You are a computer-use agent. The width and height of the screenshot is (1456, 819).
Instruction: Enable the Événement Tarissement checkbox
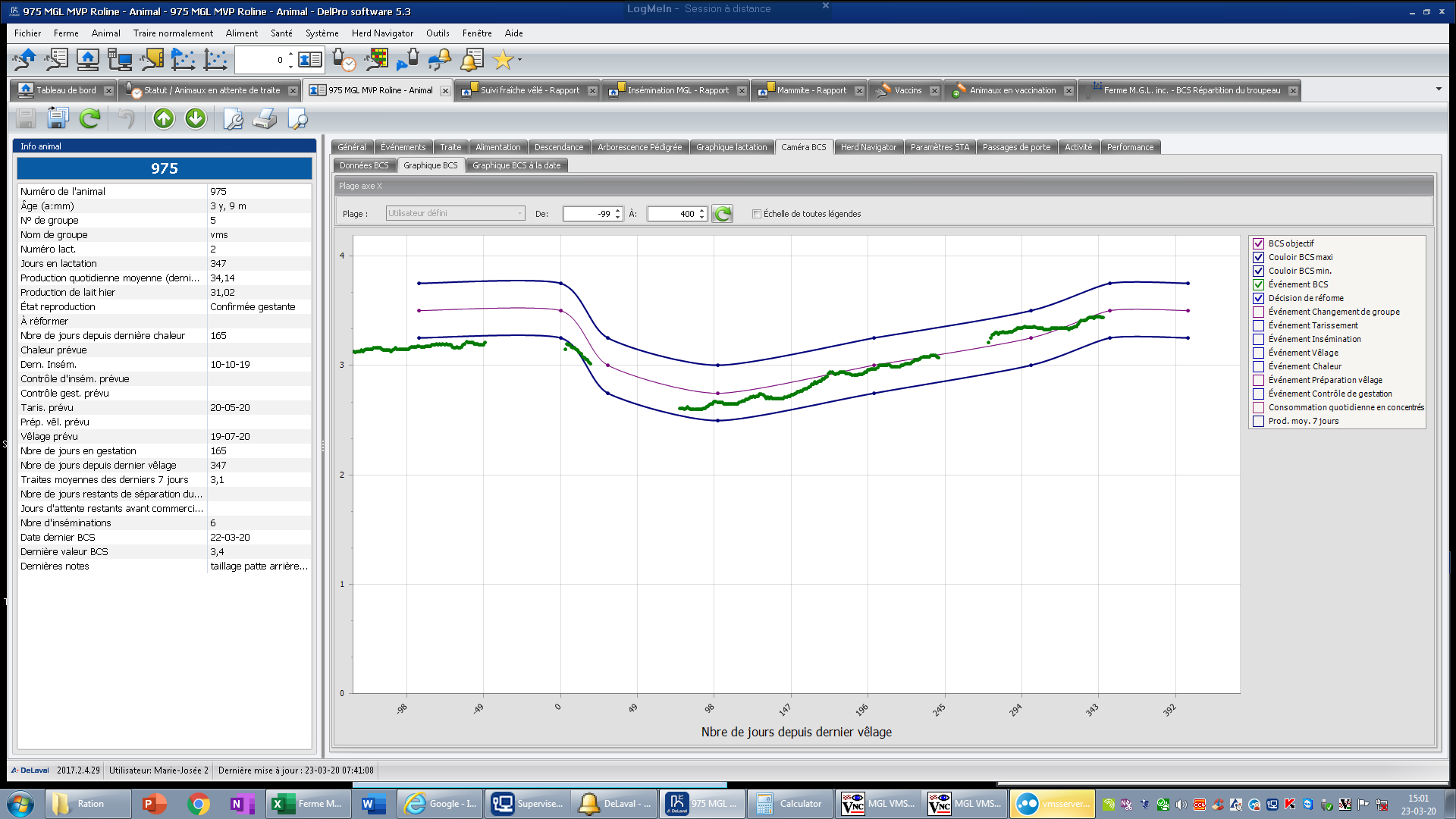1259,325
